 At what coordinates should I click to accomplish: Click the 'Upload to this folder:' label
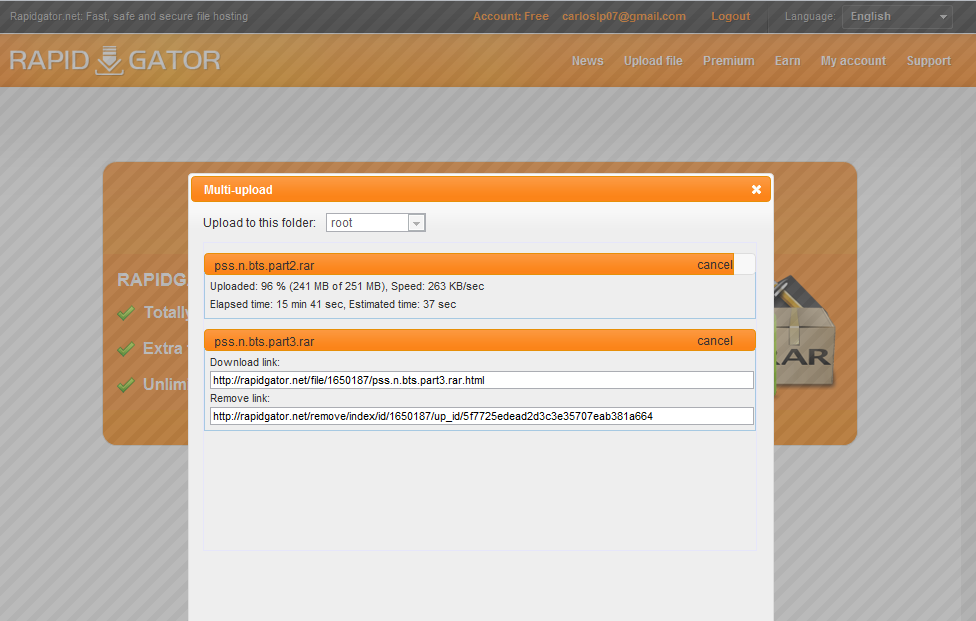coord(259,223)
